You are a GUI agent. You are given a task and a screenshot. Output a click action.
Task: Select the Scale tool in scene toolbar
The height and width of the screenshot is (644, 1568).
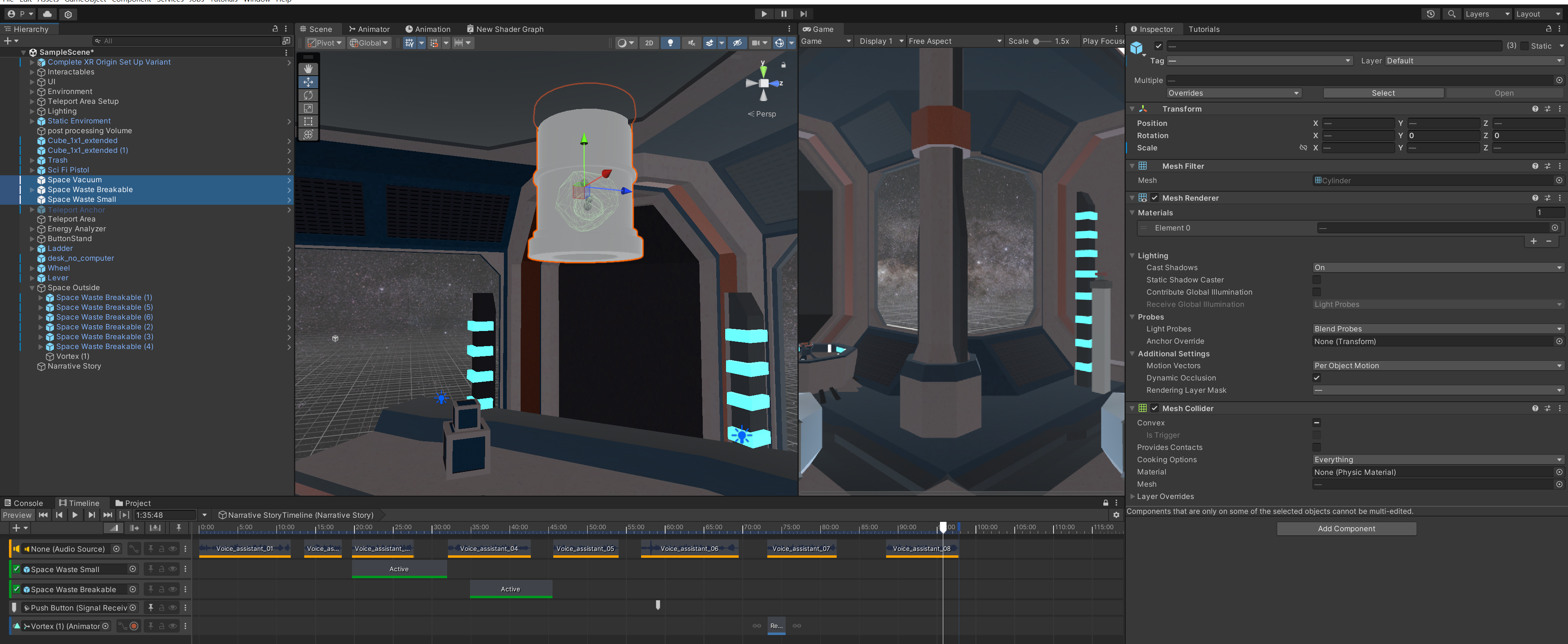pos(308,108)
